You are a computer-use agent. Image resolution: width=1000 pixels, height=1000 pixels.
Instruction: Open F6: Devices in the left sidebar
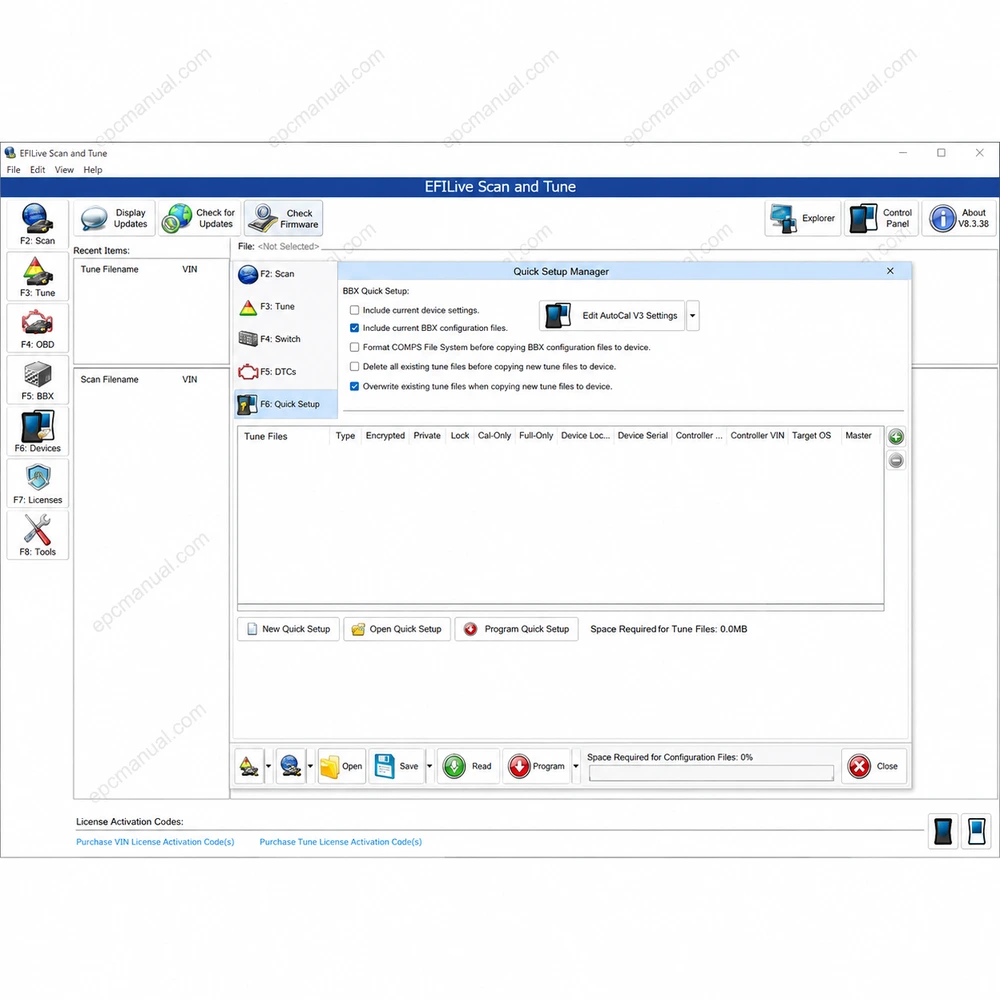click(37, 432)
